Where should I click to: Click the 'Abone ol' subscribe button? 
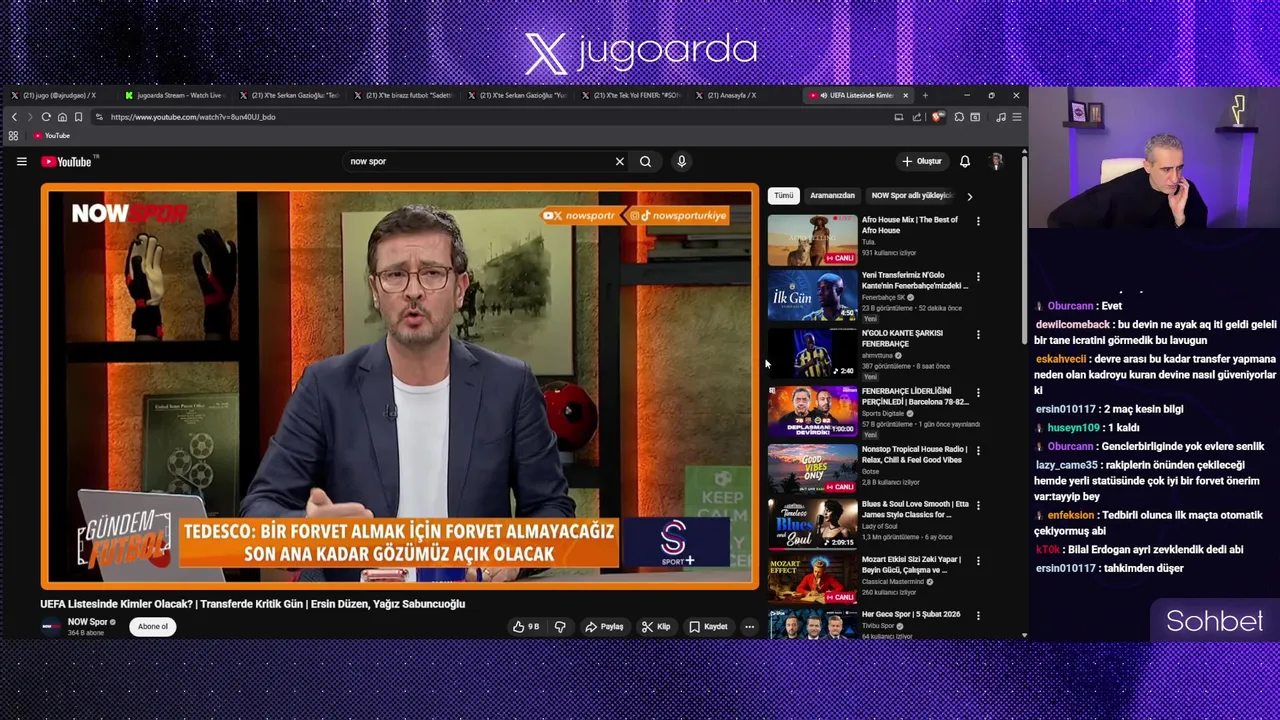[153, 626]
